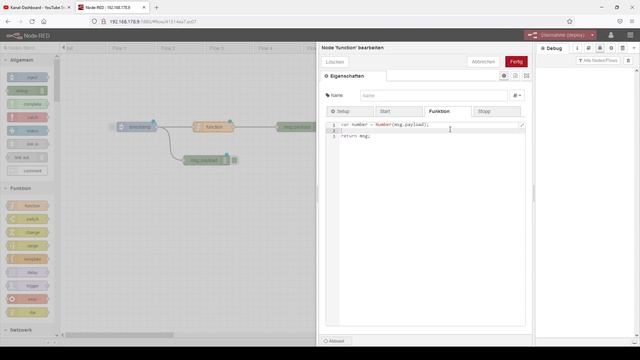Open a new browser tab
640x360 pixels.
(x=156, y=7)
